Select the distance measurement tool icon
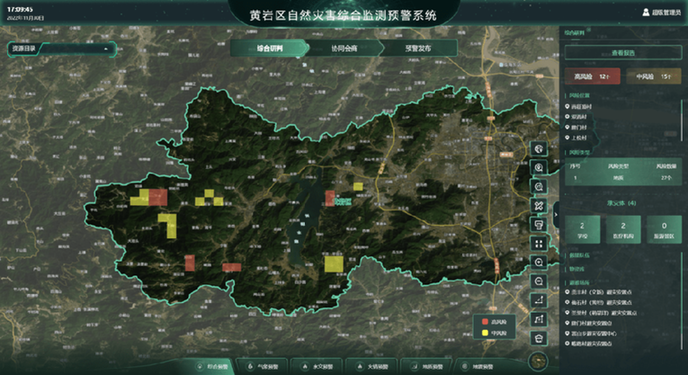688x375 pixels. pos(539,300)
